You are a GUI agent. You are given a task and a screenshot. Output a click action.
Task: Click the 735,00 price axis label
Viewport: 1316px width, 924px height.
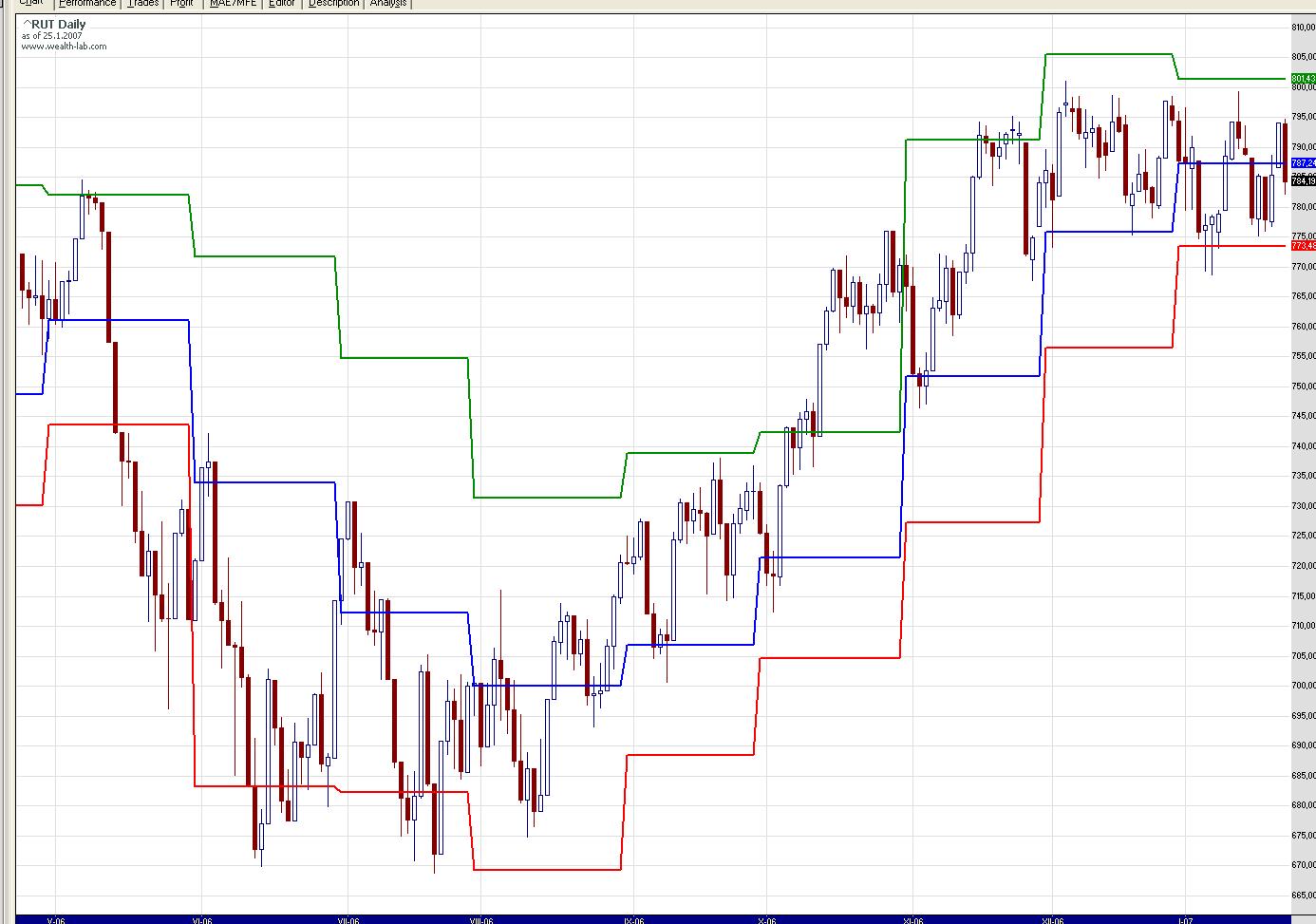[x=1304, y=476]
